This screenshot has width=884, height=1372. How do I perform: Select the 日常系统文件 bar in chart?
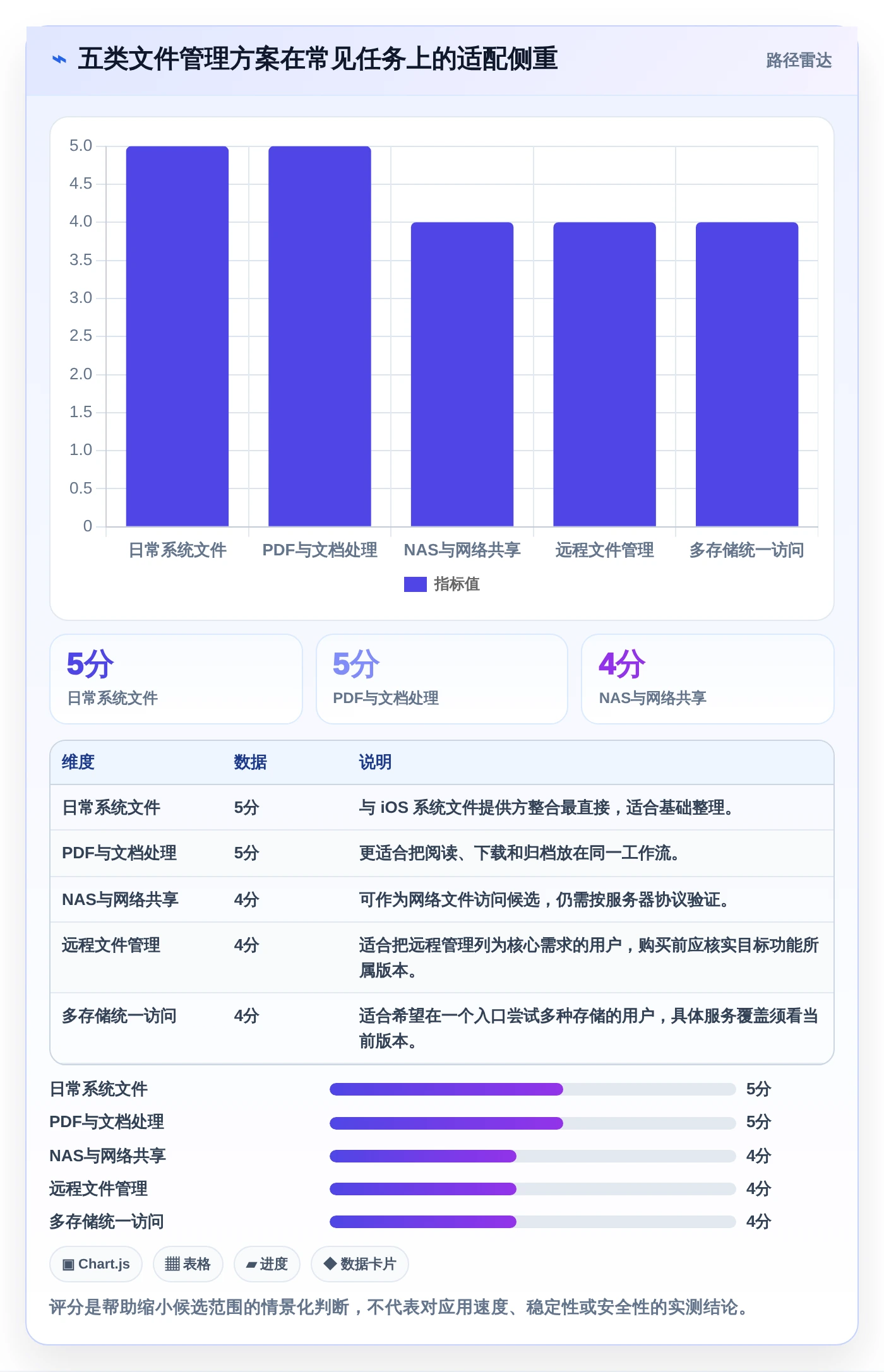[x=177, y=336]
